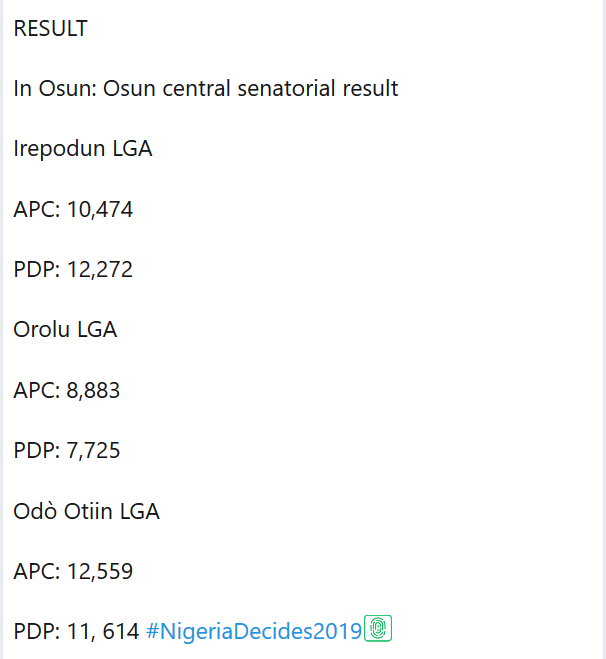Click the PDP label beside 12,272

[34, 270]
